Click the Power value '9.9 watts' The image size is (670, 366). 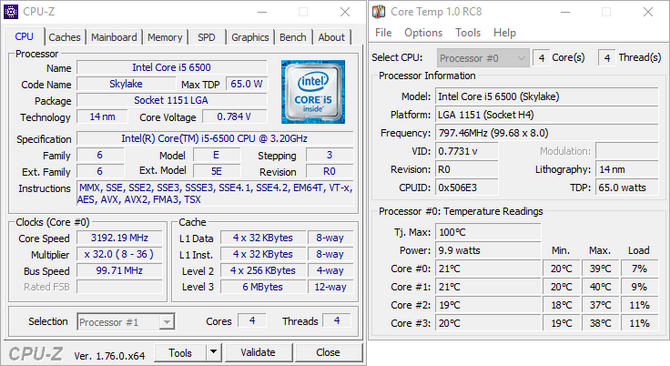(488, 250)
